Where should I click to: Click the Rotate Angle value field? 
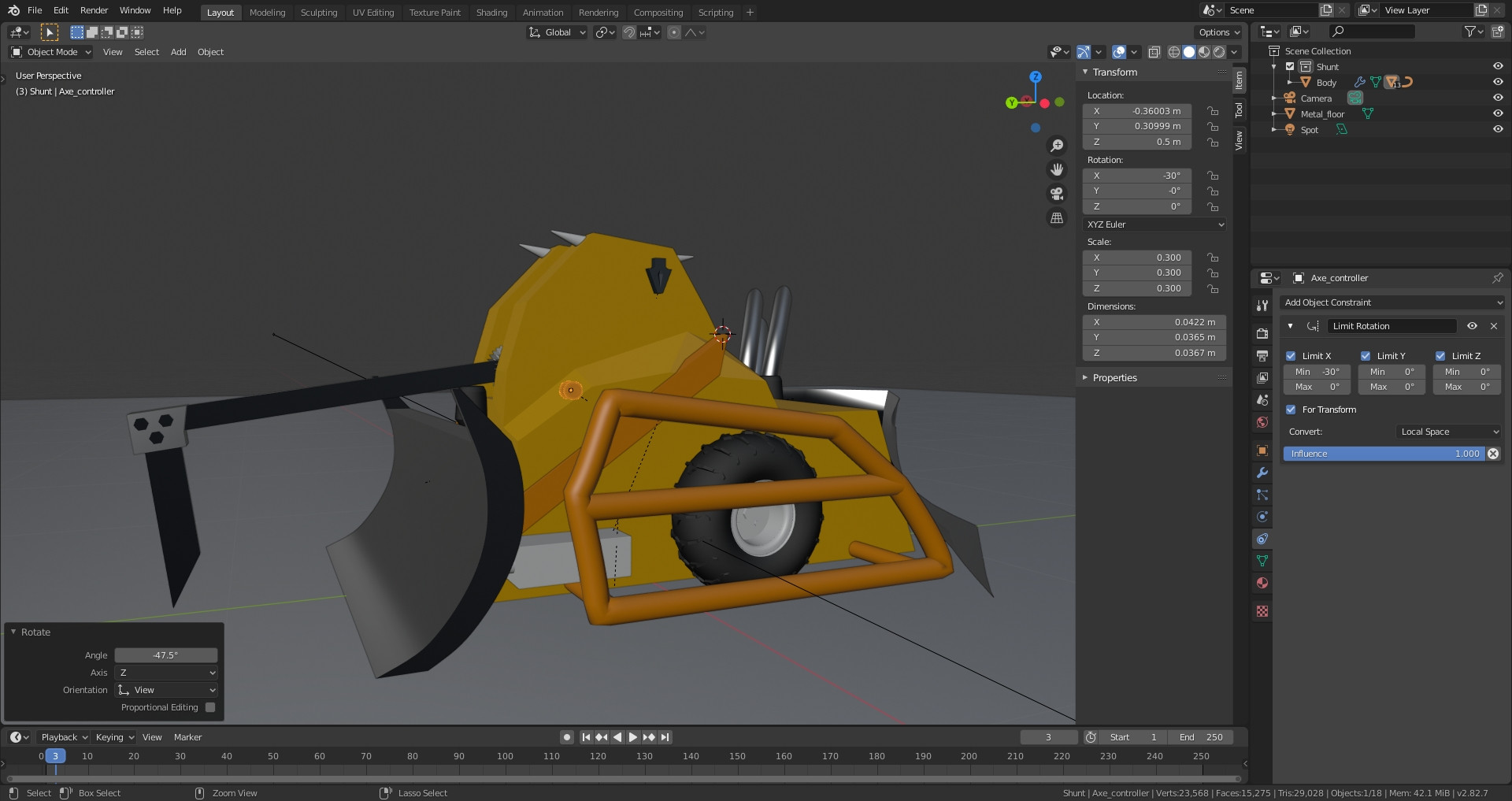166,655
